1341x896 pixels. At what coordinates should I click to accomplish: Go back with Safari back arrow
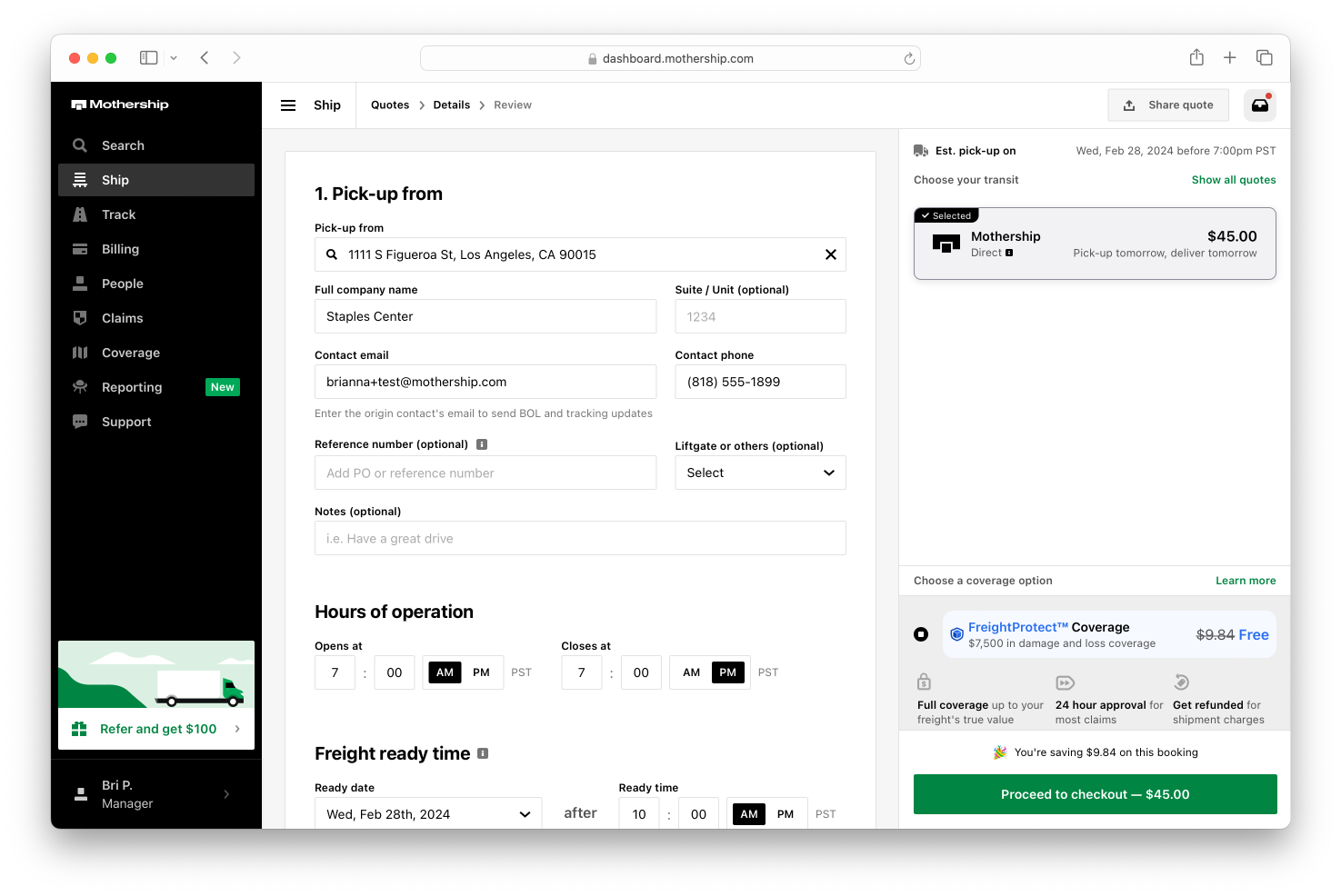[205, 57]
